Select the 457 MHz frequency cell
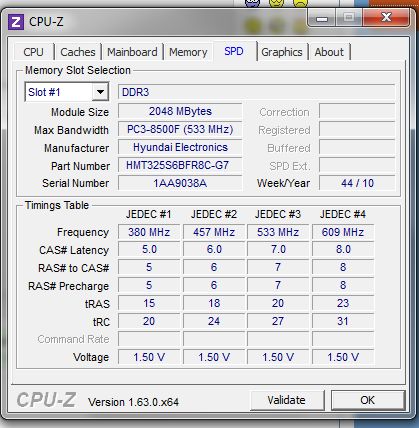 (x=214, y=232)
